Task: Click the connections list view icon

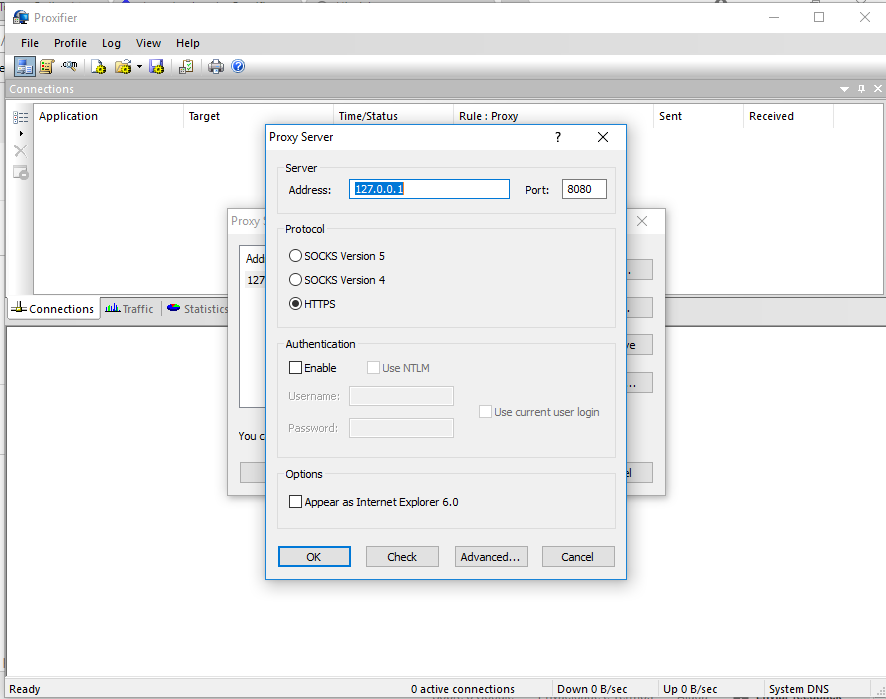Action: click(x=20, y=117)
